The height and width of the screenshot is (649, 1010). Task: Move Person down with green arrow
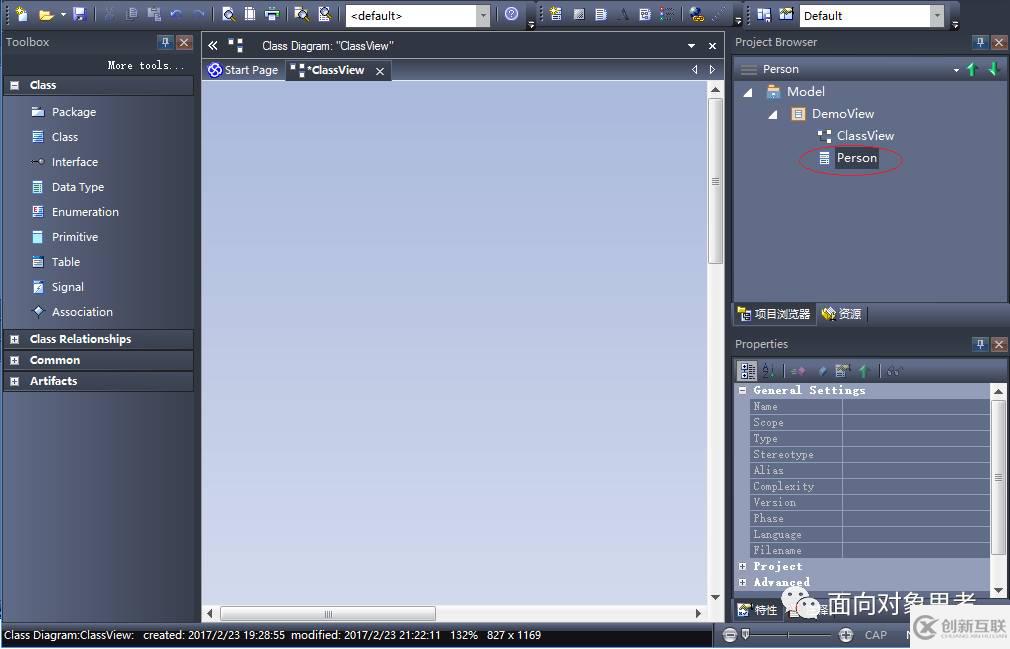994,70
